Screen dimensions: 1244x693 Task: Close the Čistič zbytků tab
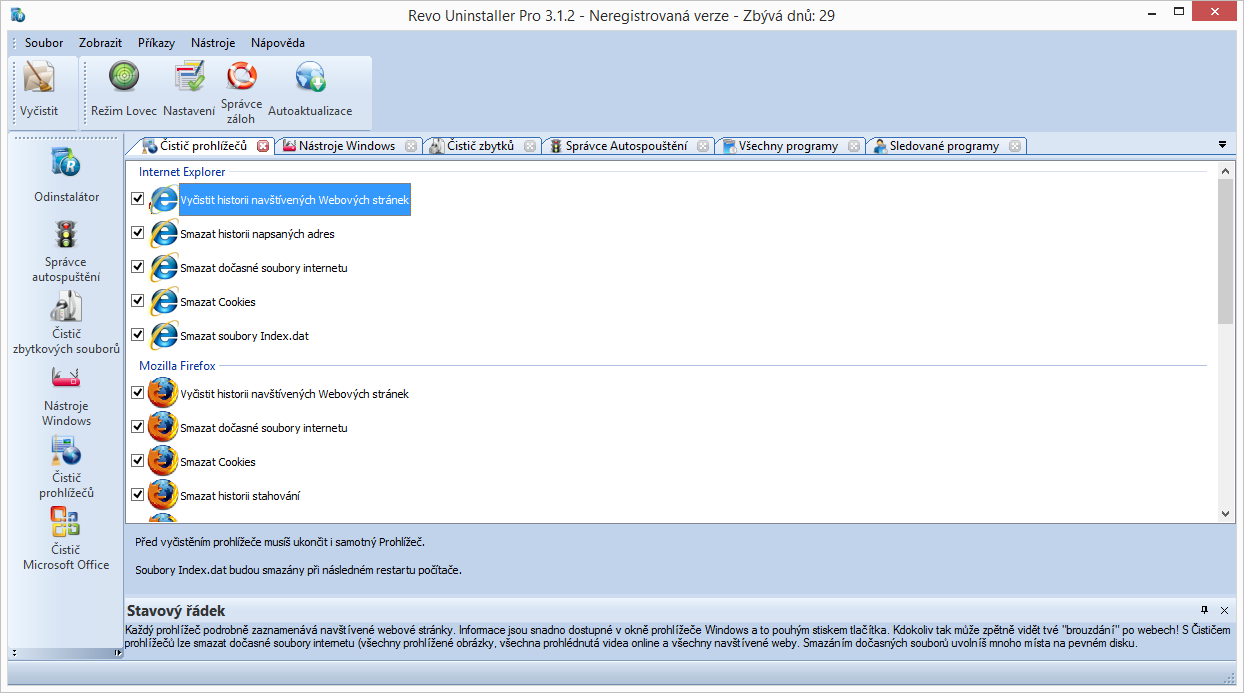coord(530,146)
